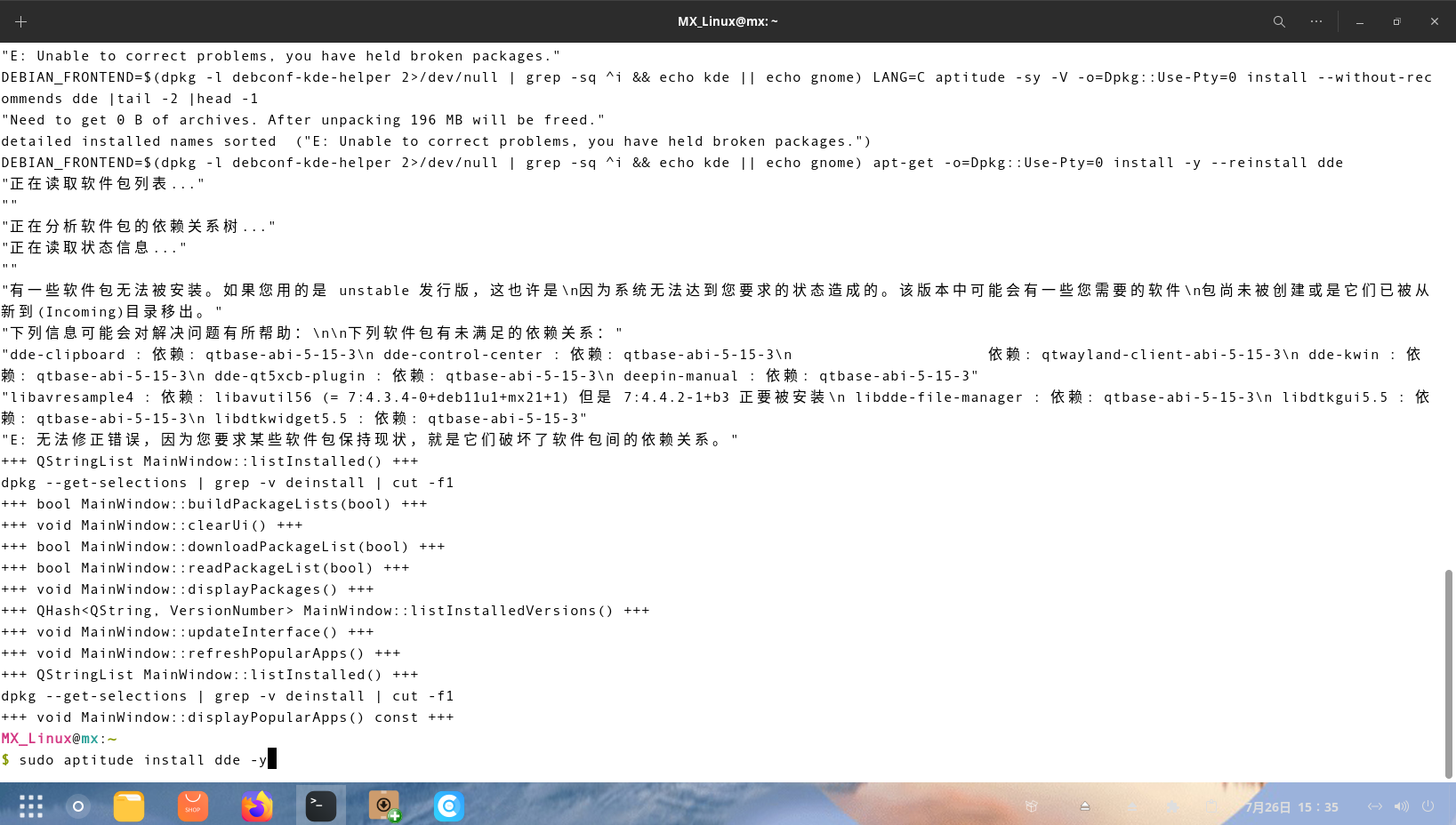
Task: Open the package installer dock icon
Action: pyautogui.click(x=385, y=806)
